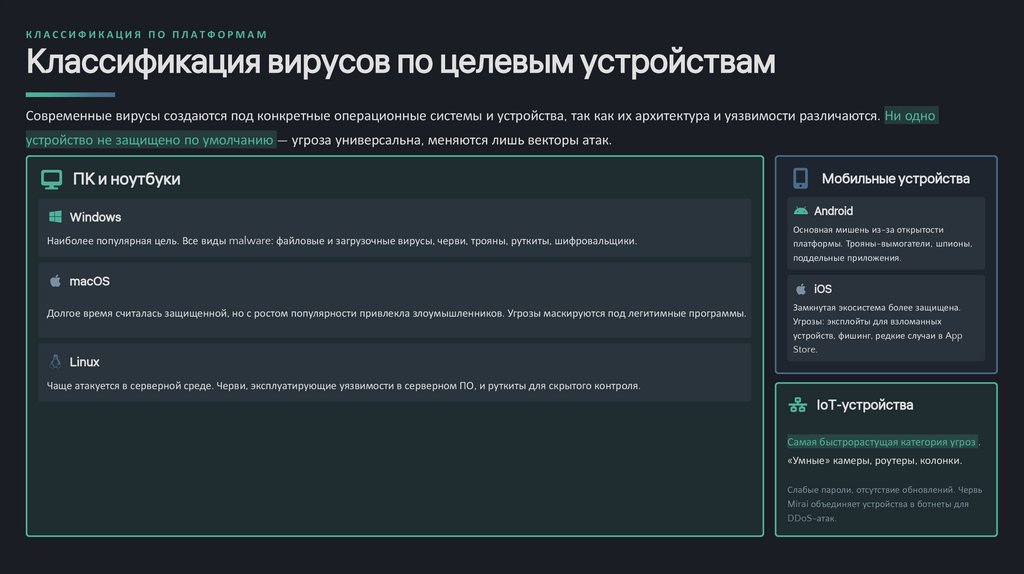The height and width of the screenshot is (574, 1024).
Task: Select the Android label
Action: (833, 211)
